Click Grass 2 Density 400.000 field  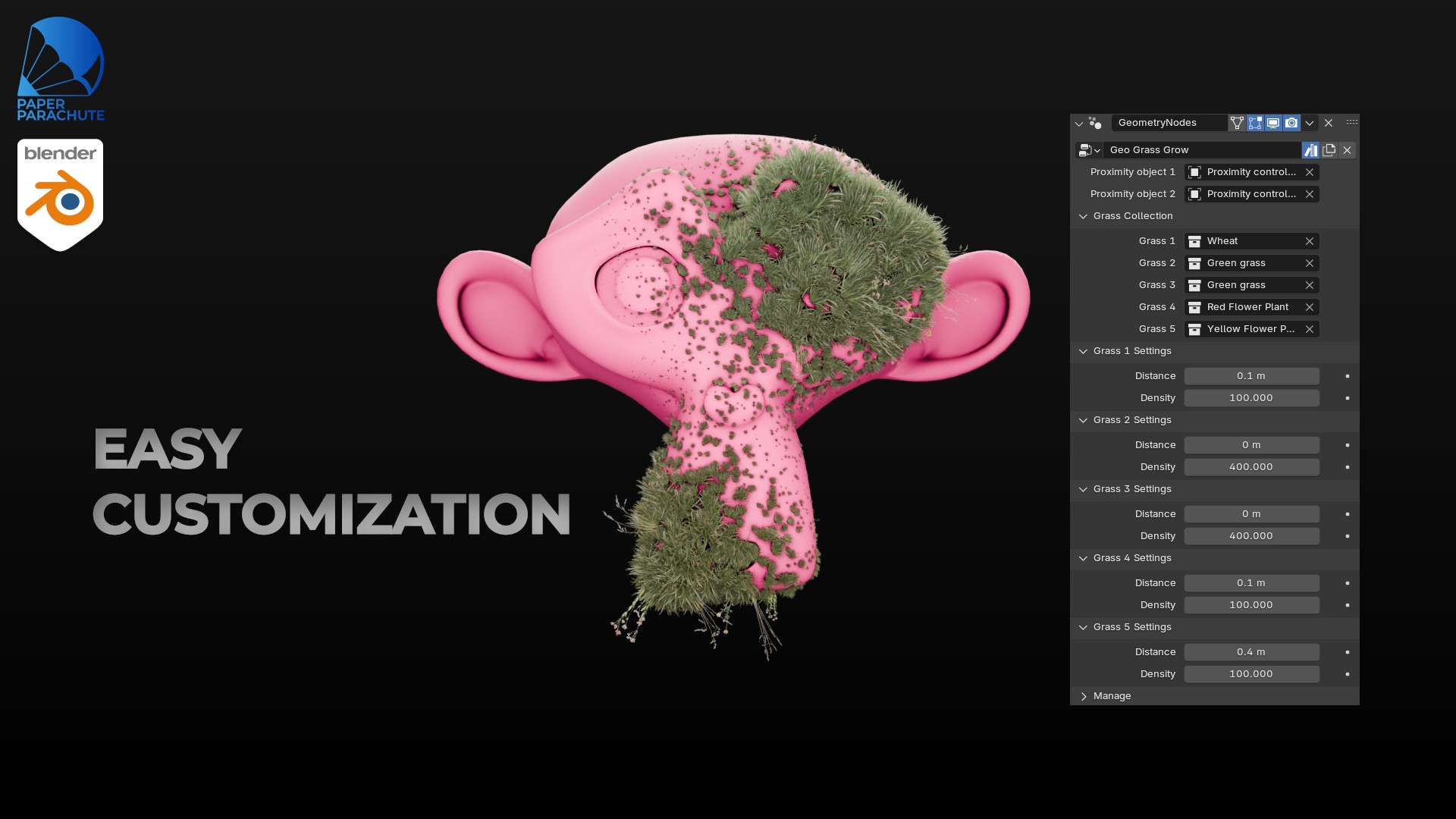(x=1252, y=467)
